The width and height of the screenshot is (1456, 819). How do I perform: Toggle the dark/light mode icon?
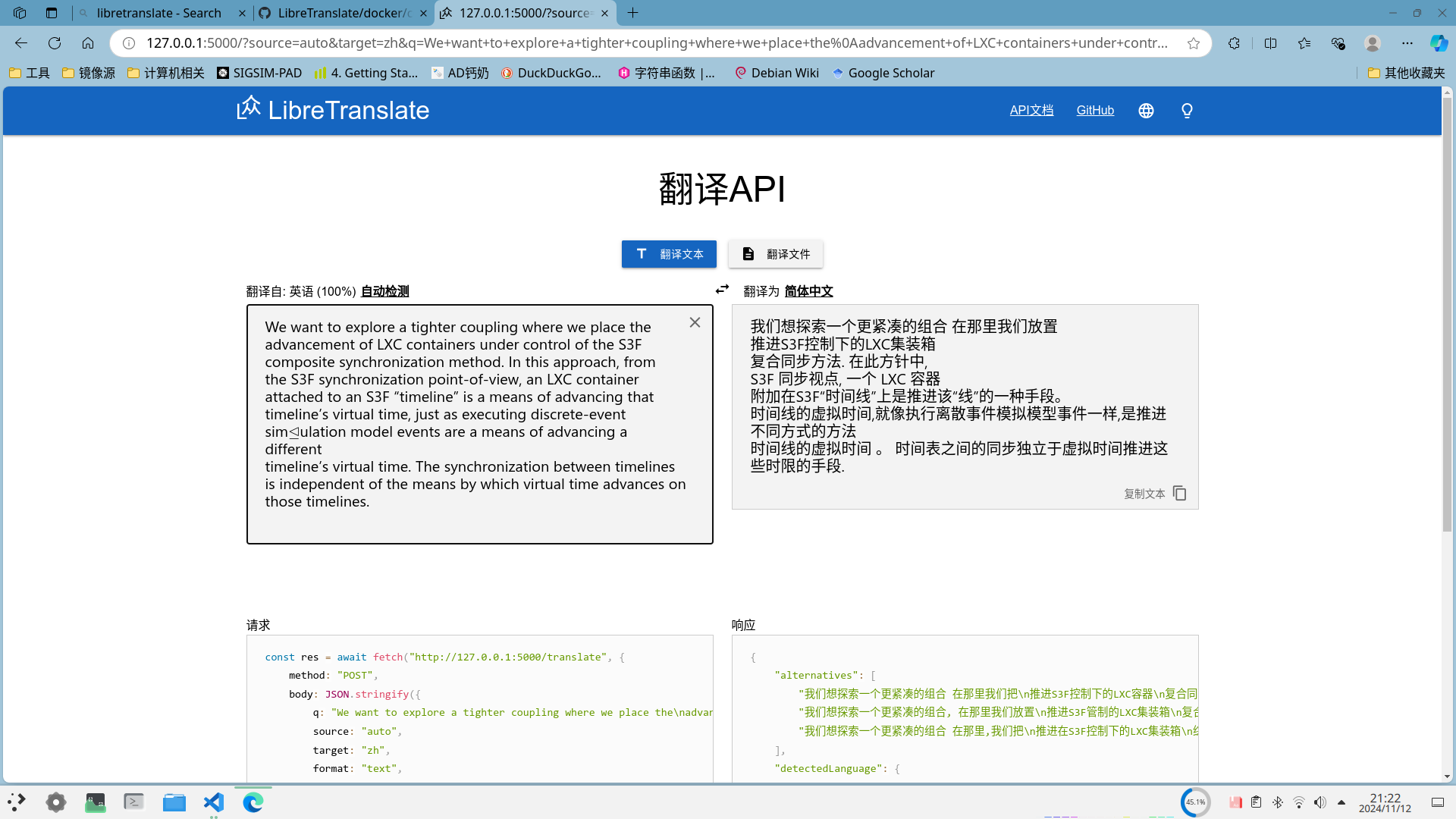pos(1187,110)
